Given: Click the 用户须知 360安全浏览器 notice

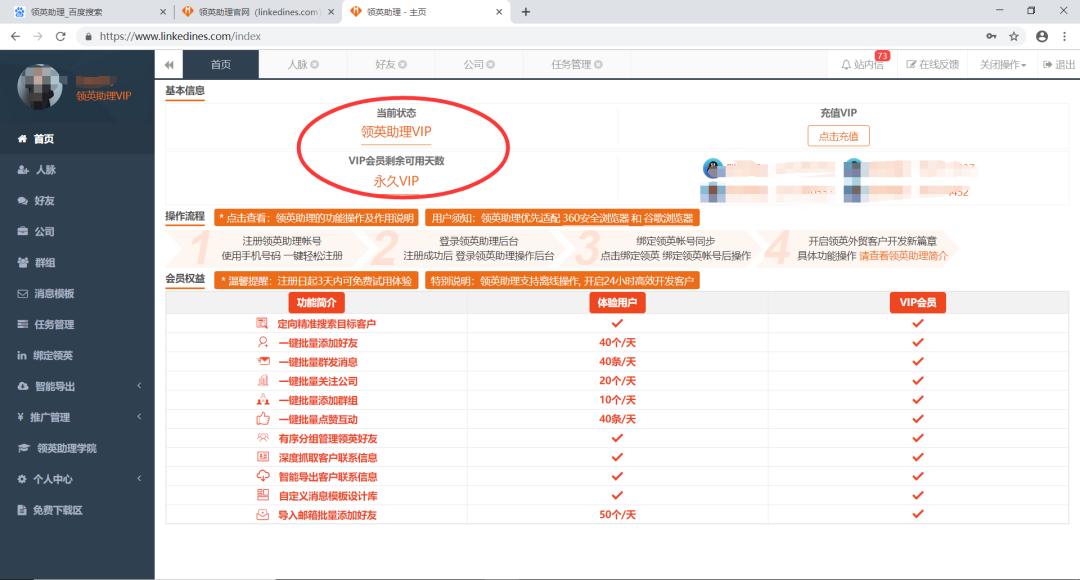Looking at the screenshot, I should coord(562,218).
